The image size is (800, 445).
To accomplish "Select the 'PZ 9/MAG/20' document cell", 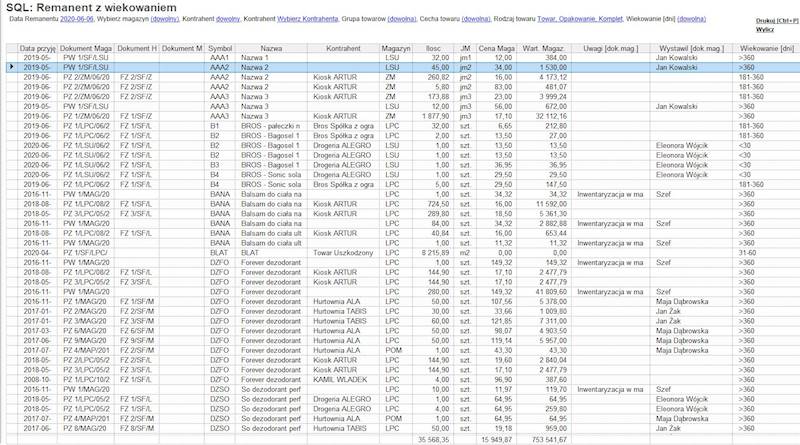I will 85,341.
